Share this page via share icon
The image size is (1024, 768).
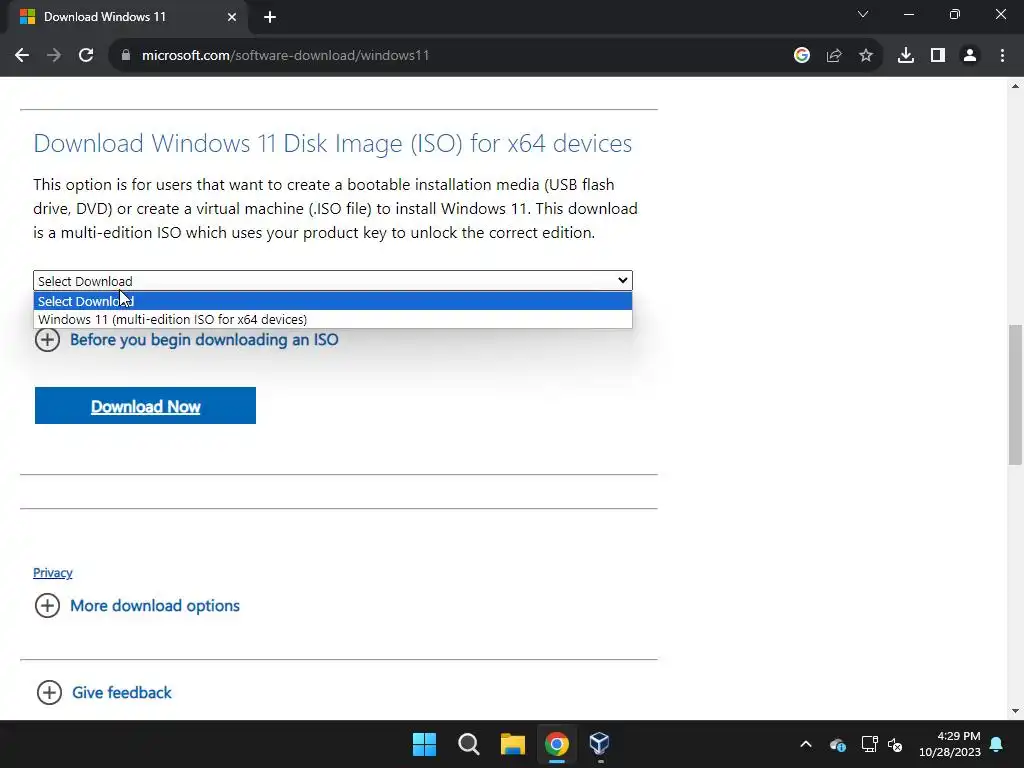(834, 56)
